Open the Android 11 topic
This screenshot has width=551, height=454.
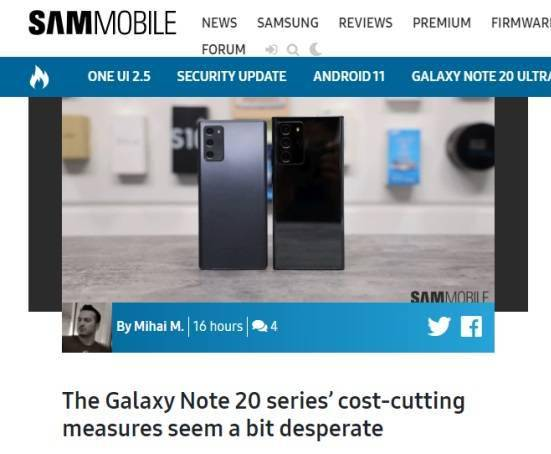(349, 76)
